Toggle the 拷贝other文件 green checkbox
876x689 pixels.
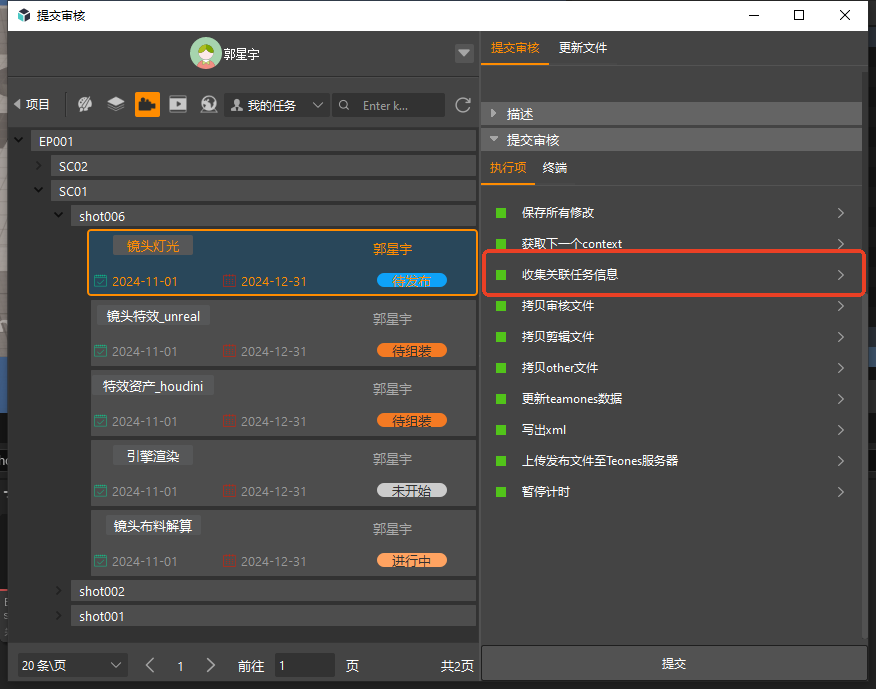(x=501, y=368)
